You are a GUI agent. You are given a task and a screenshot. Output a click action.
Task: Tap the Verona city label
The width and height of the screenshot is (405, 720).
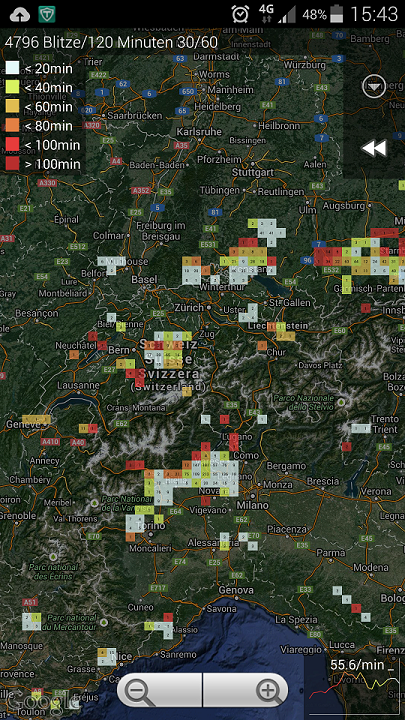376,491
